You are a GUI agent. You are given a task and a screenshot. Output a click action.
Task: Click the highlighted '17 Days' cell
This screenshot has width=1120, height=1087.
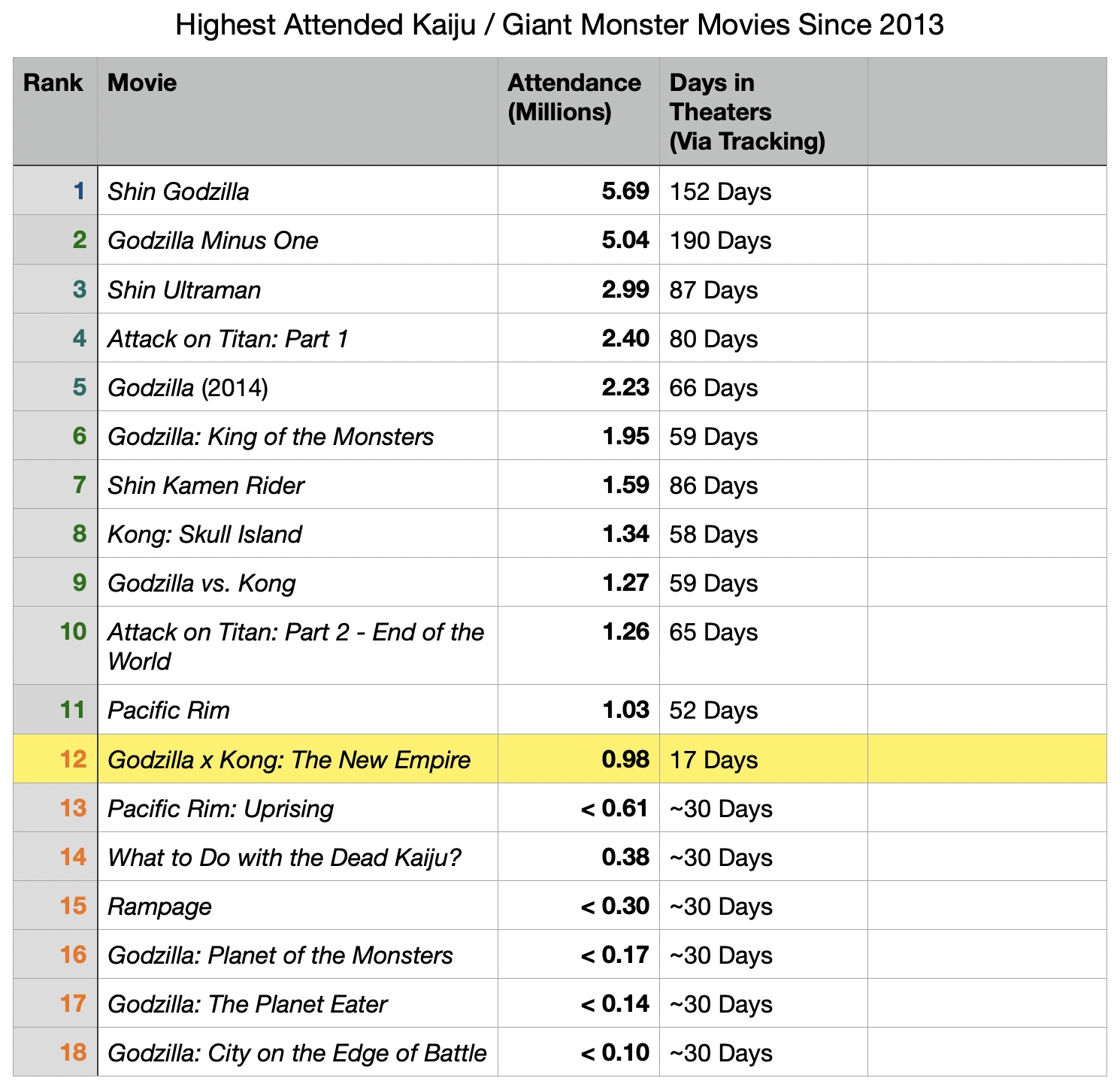click(764, 758)
